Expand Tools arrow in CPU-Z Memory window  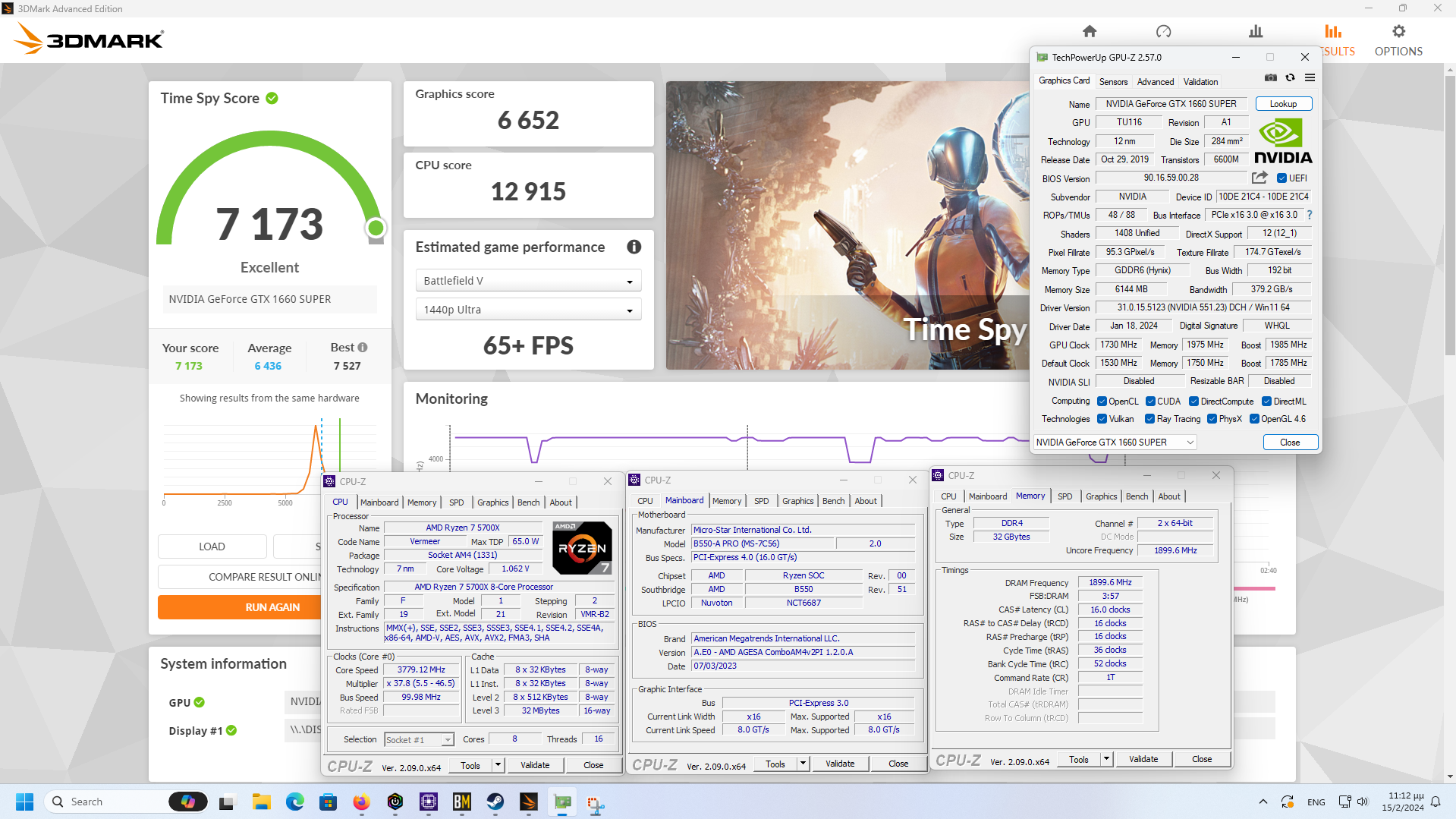click(1106, 759)
